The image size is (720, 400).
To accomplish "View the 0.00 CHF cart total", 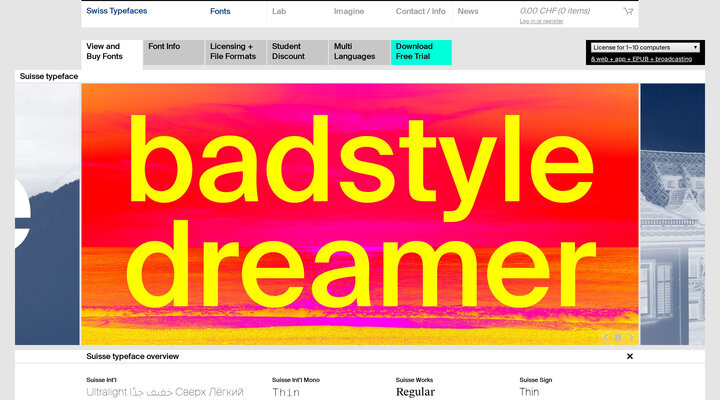I will [x=555, y=11].
